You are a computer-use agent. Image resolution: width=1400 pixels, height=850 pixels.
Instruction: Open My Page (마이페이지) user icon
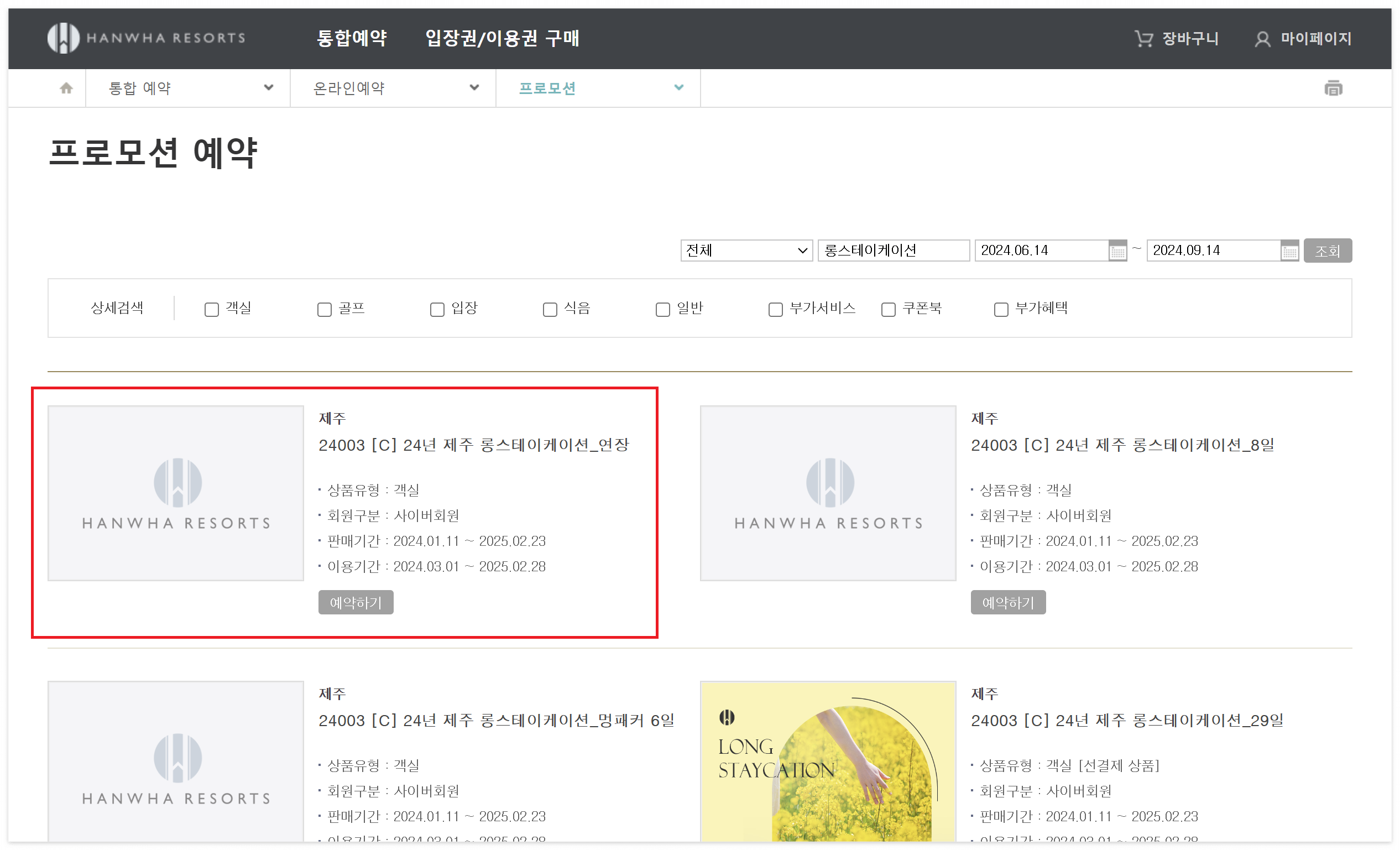[x=1262, y=39]
